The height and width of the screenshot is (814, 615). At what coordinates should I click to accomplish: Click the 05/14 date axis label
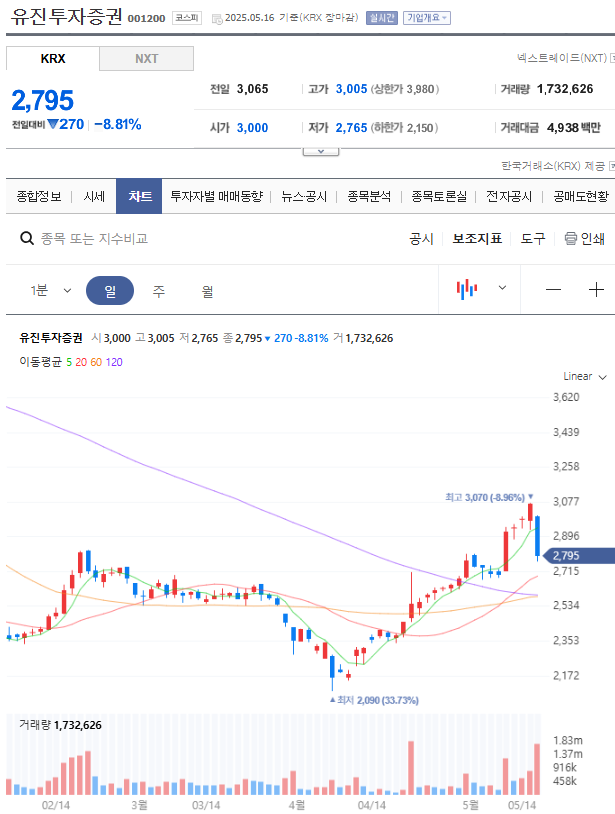[x=522, y=805]
